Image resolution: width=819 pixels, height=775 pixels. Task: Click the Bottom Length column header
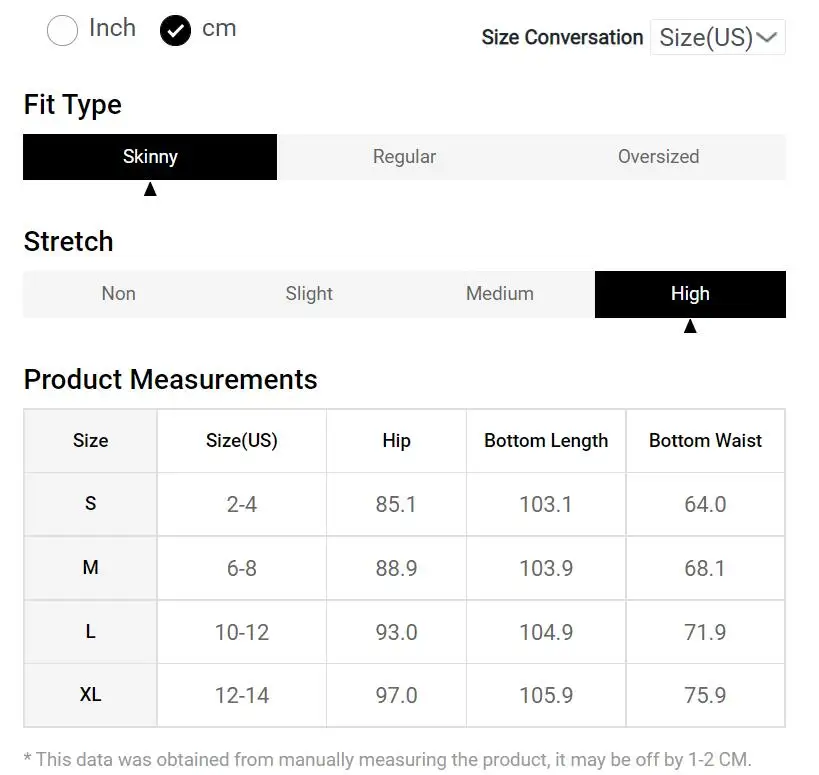tap(546, 441)
